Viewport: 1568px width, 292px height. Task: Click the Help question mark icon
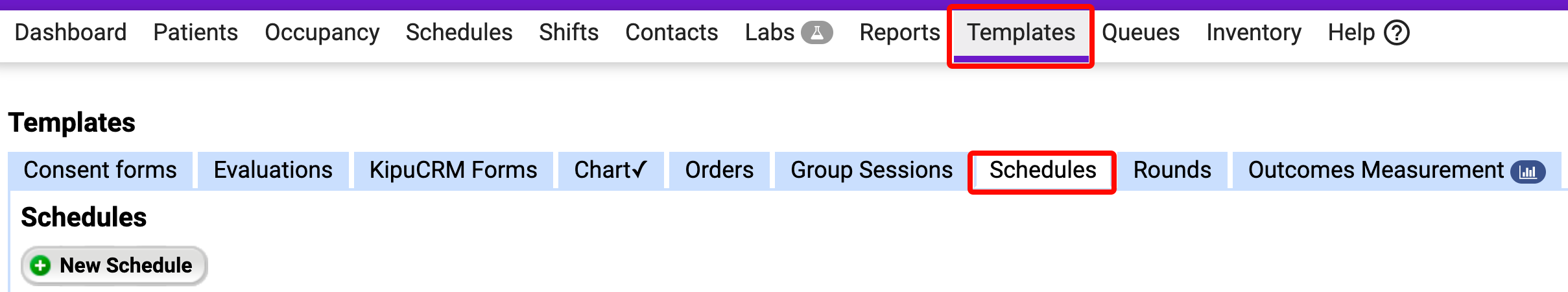point(1396,32)
